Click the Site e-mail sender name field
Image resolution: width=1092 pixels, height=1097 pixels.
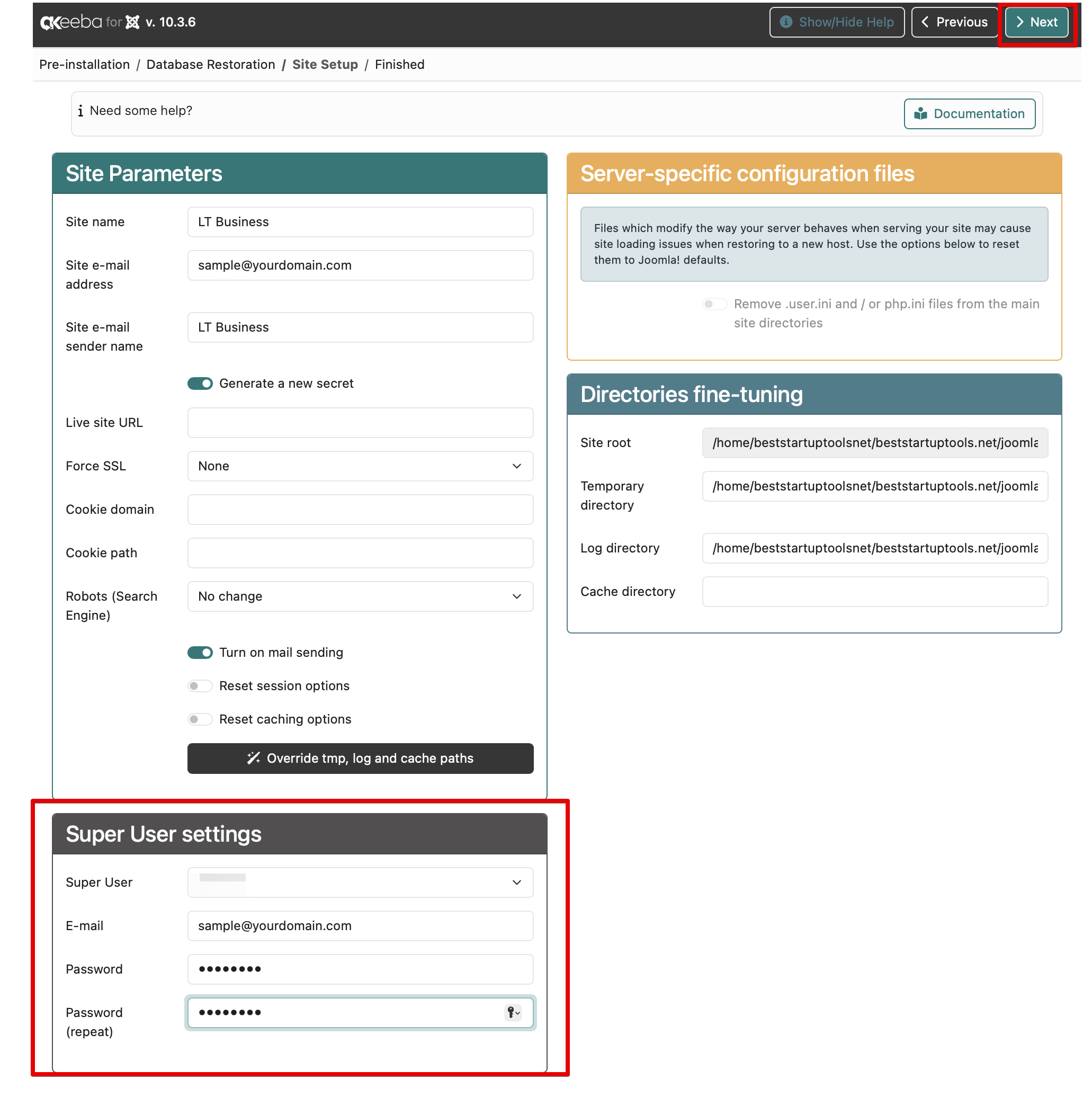(x=361, y=328)
